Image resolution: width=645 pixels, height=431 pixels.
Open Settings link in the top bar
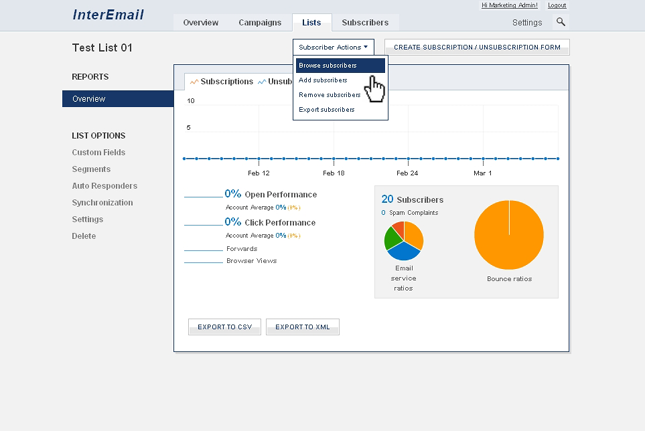coord(527,22)
